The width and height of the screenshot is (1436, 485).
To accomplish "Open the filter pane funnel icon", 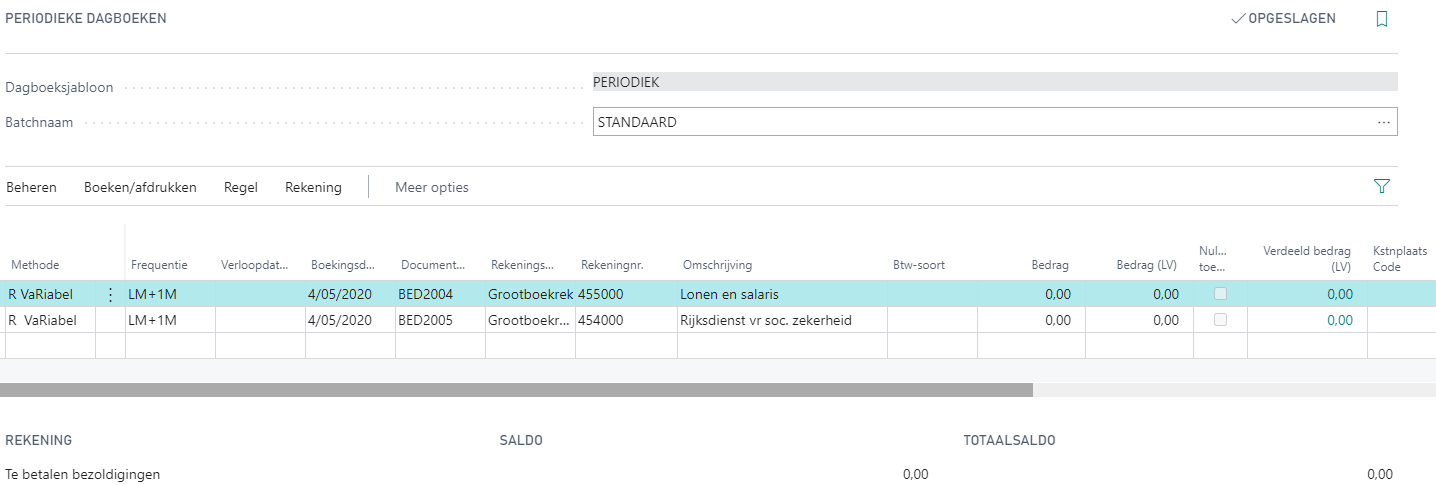I will tap(1382, 186).
